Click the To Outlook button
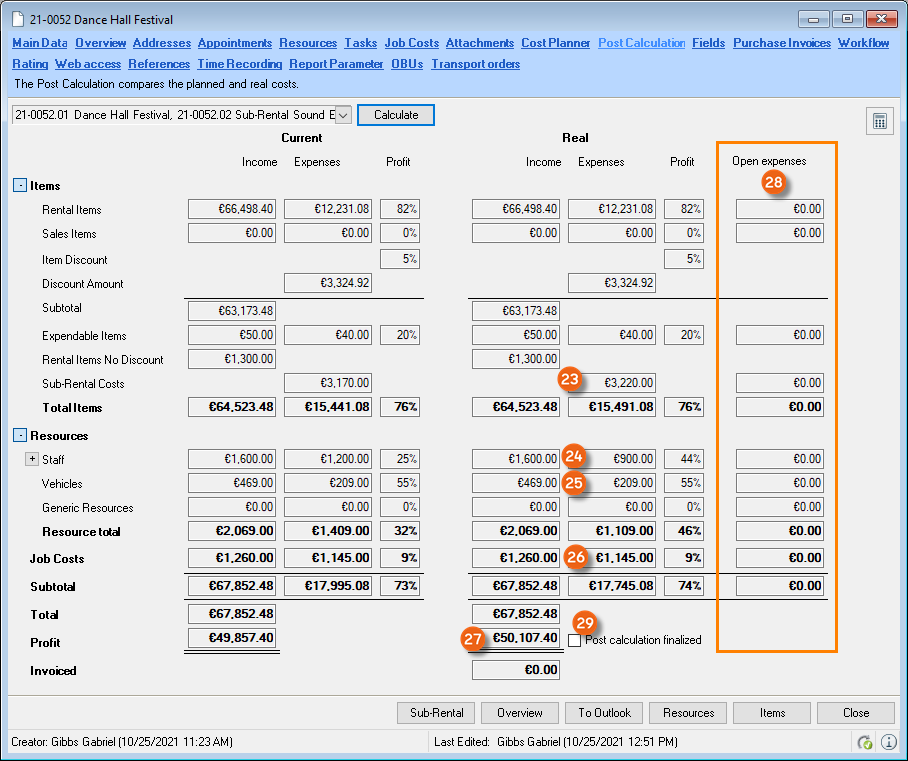908x761 pixels. (604, 713)
